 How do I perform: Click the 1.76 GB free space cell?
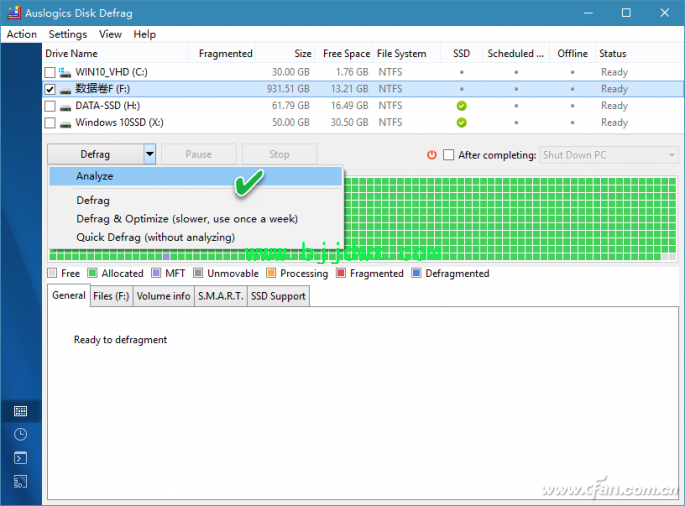point(352,72)
